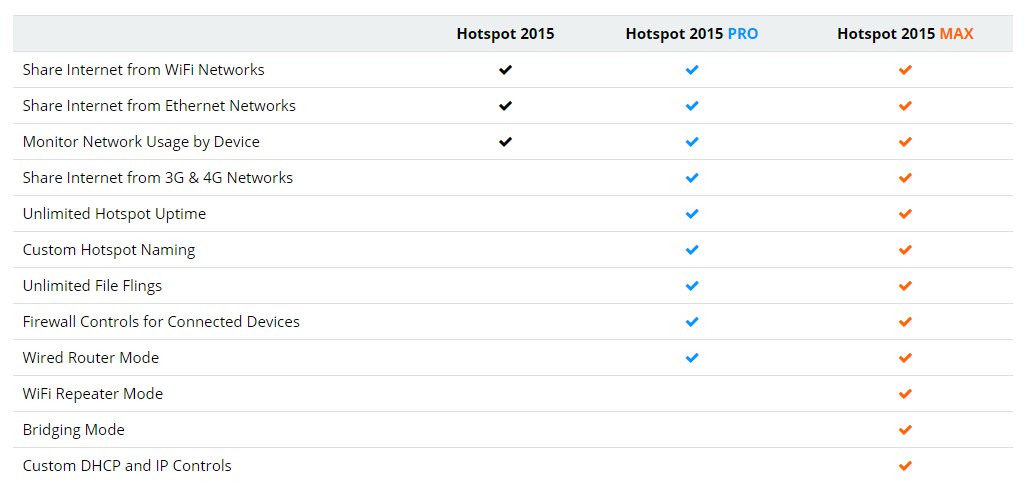
Task: Click 'Share Internet from WiFi Networks' label
Action: (x=144, y=70)
